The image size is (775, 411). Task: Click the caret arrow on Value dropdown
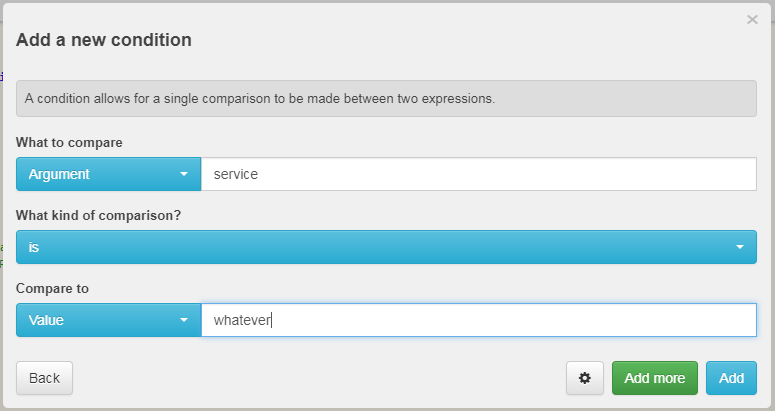pos(184,320)
